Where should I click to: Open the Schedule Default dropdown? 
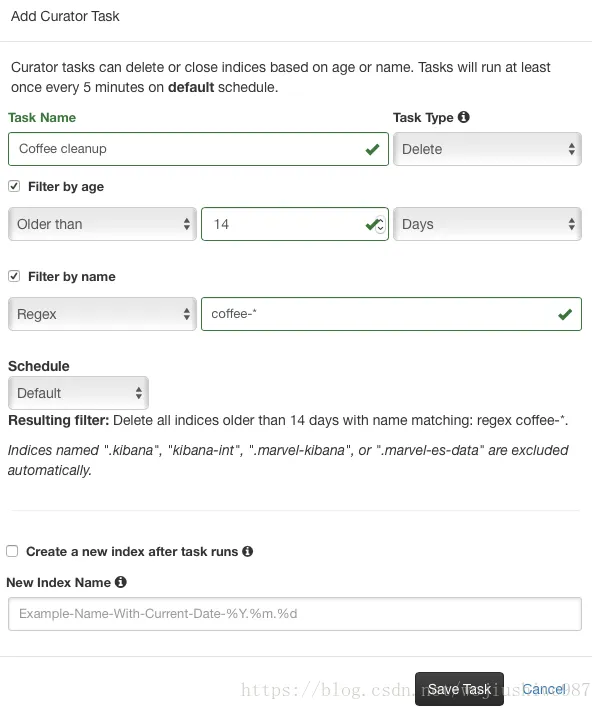[78, 393]
